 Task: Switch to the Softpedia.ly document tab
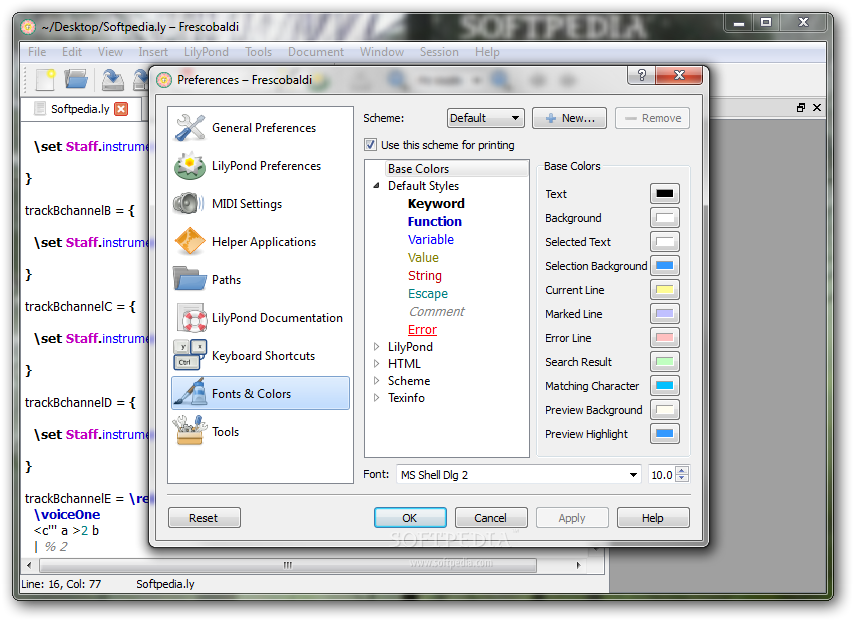click(81, 109)
